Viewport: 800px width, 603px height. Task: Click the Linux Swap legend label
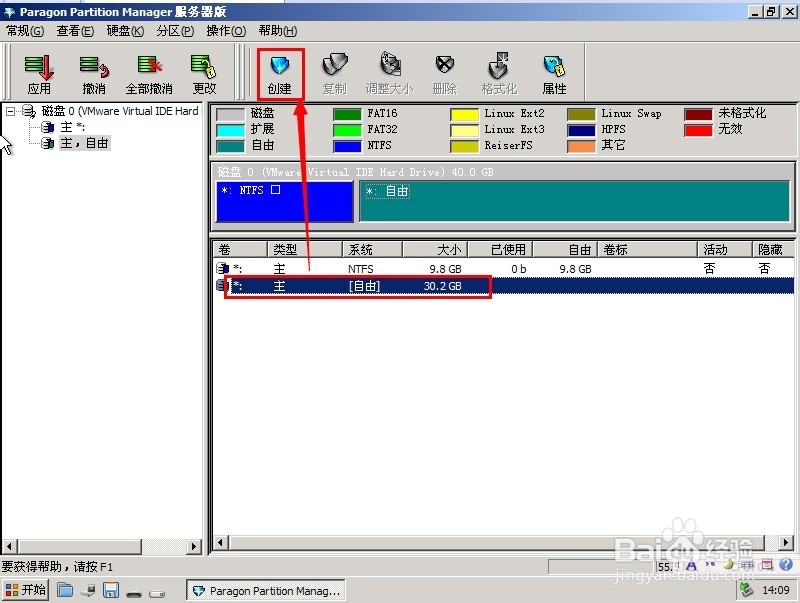631,113
